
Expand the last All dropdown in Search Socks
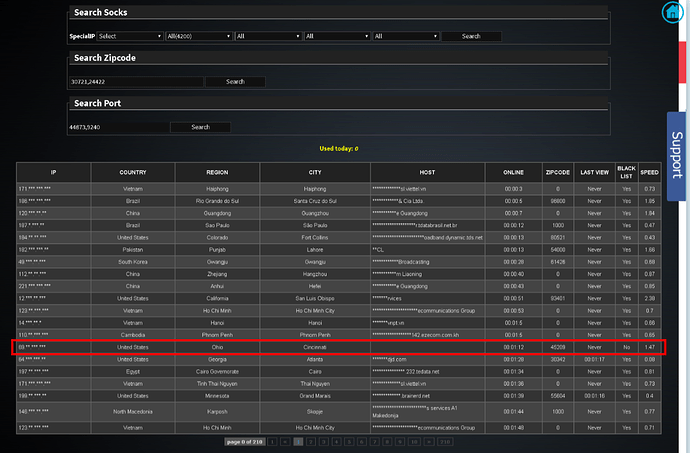click(x=406, y=36)
